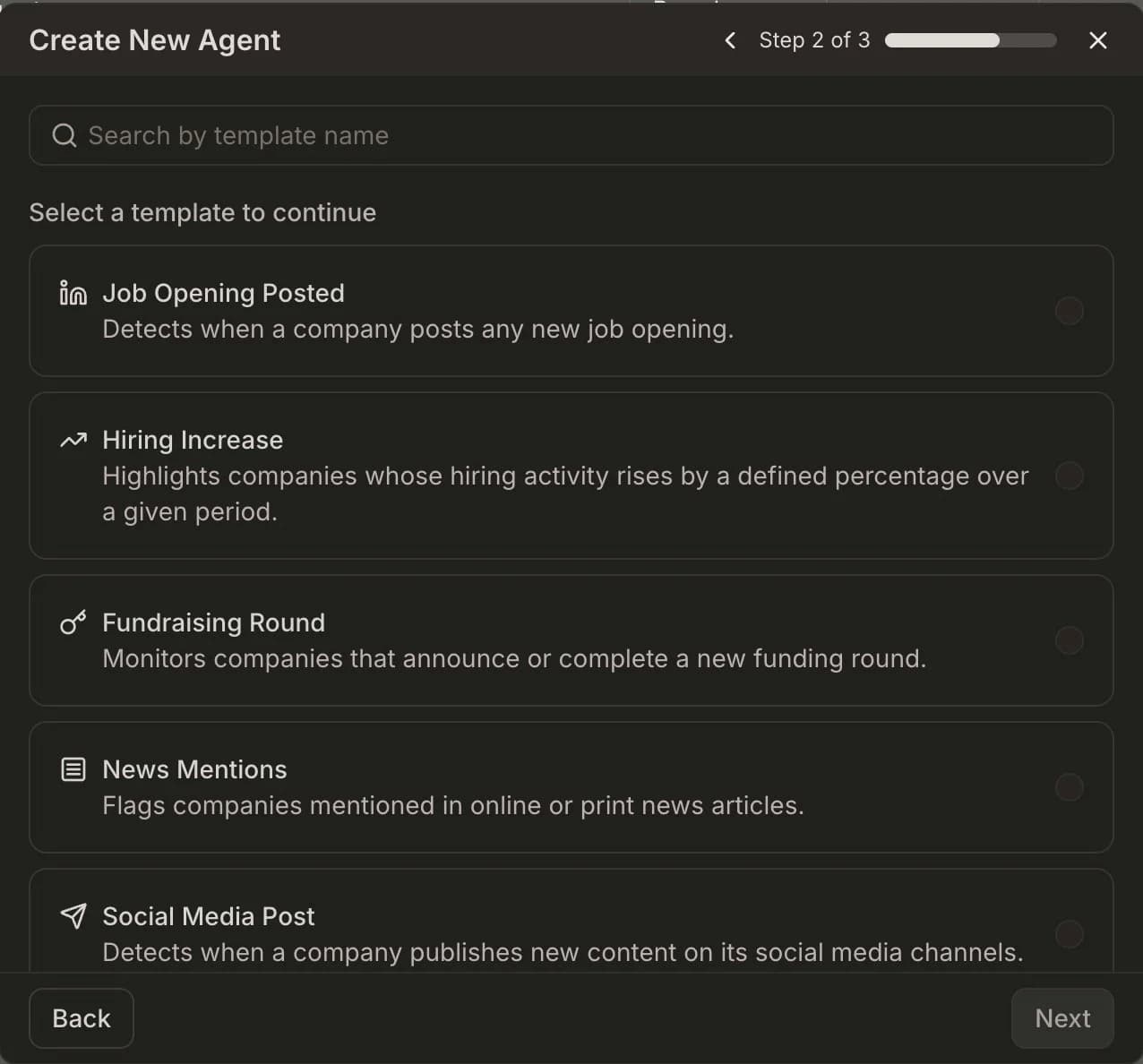Viewport: 1143px width, 1064px height.
Task: Click the Fundraising Round key icon
Action: [x=73, y=622]
